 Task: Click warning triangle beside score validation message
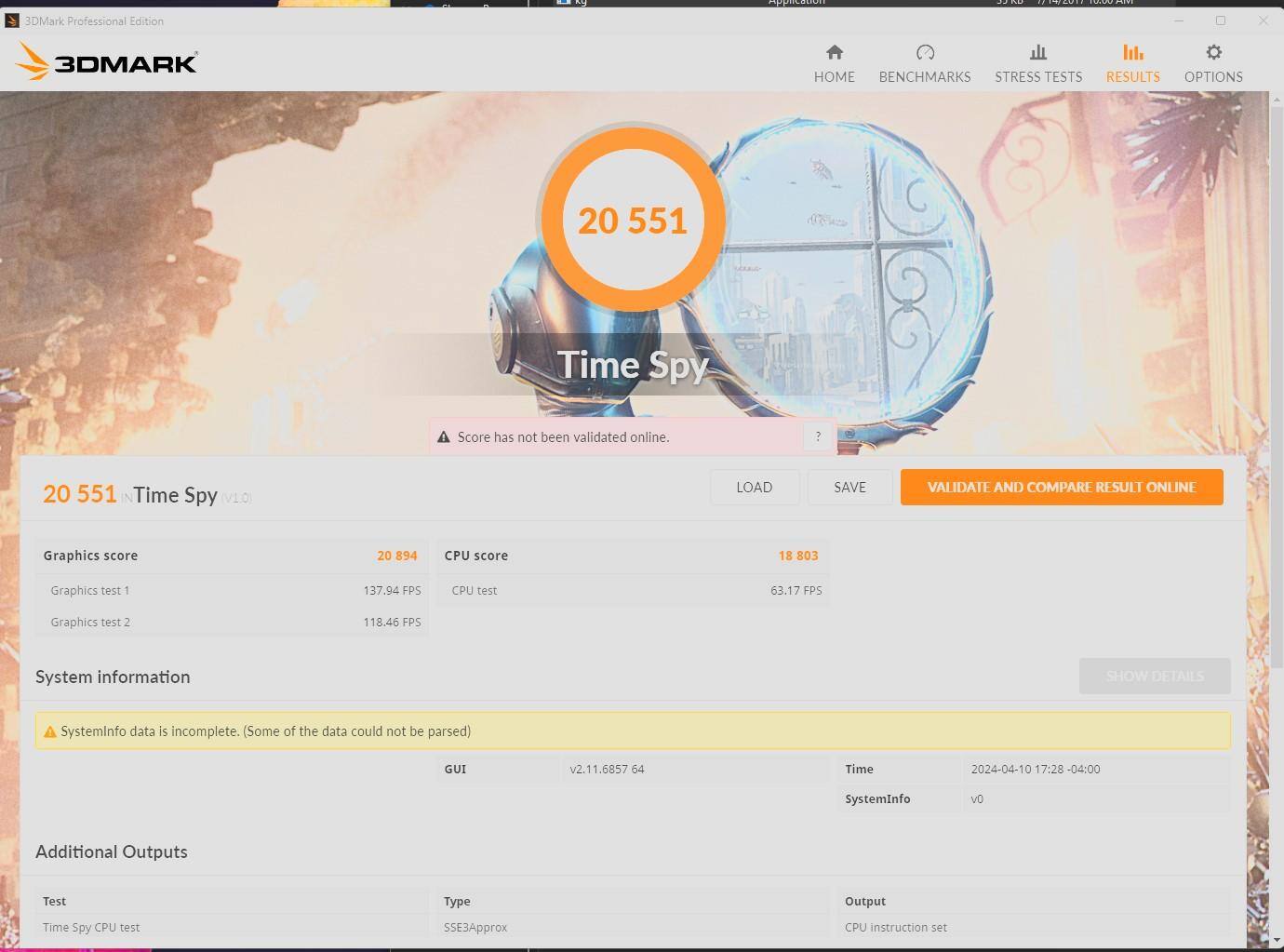444,437
